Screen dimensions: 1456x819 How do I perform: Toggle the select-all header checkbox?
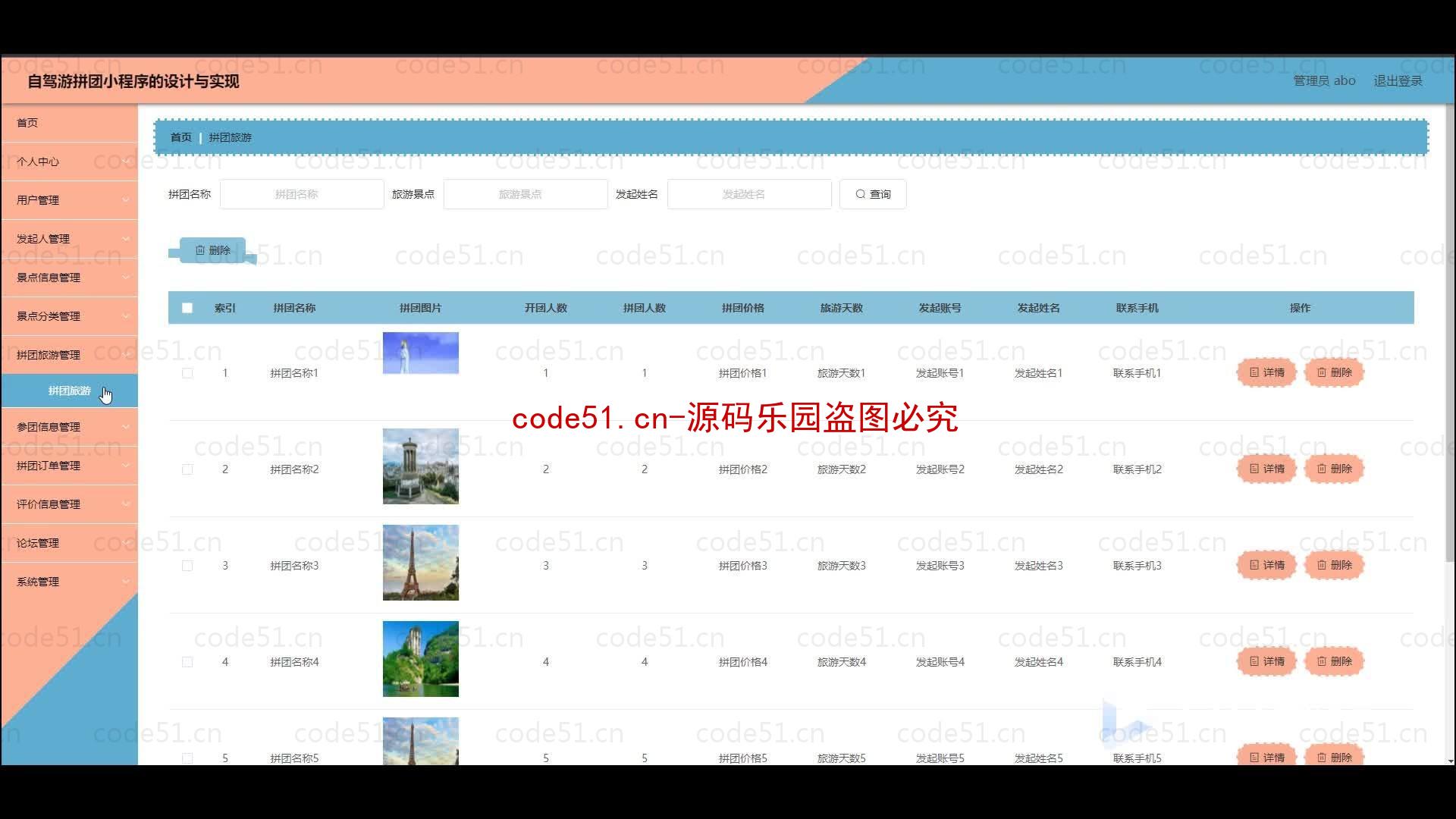tap(187, 307)
